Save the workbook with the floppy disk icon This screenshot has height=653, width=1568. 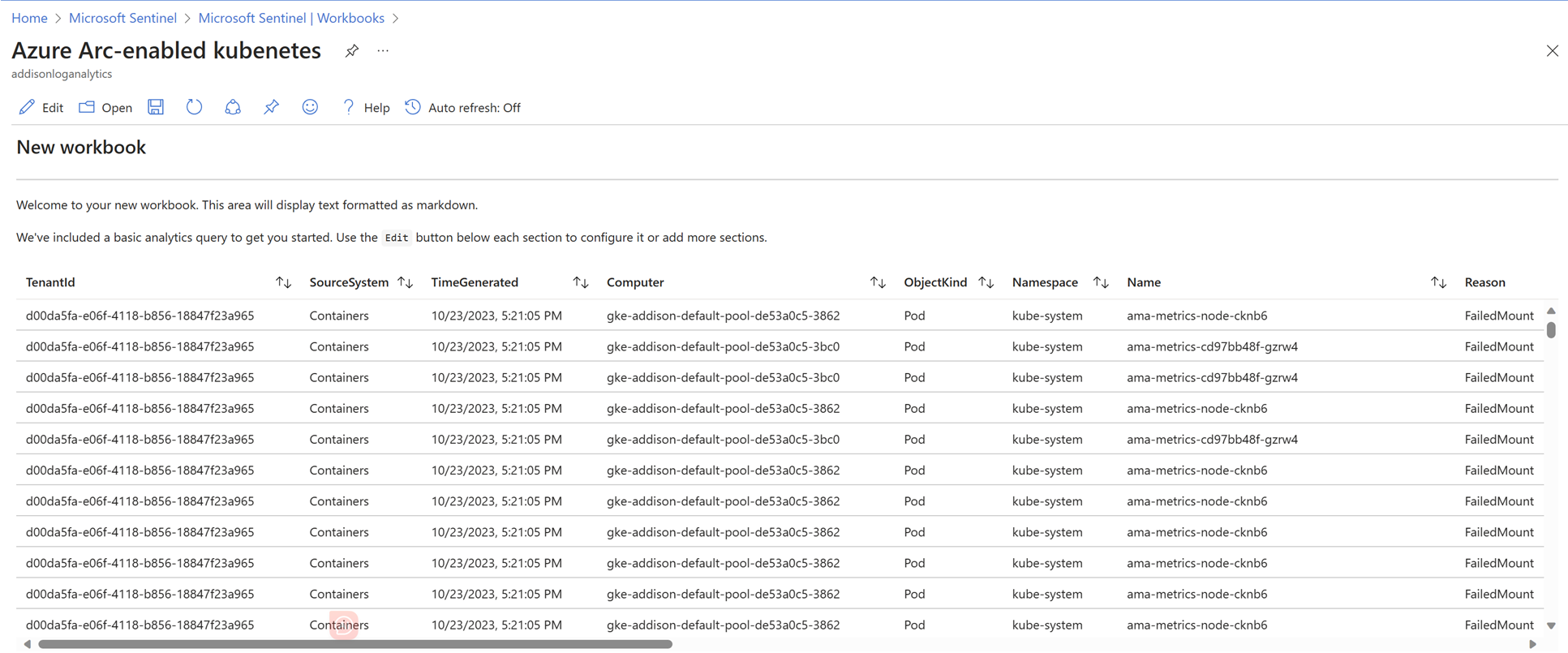[x=156, y=107]
